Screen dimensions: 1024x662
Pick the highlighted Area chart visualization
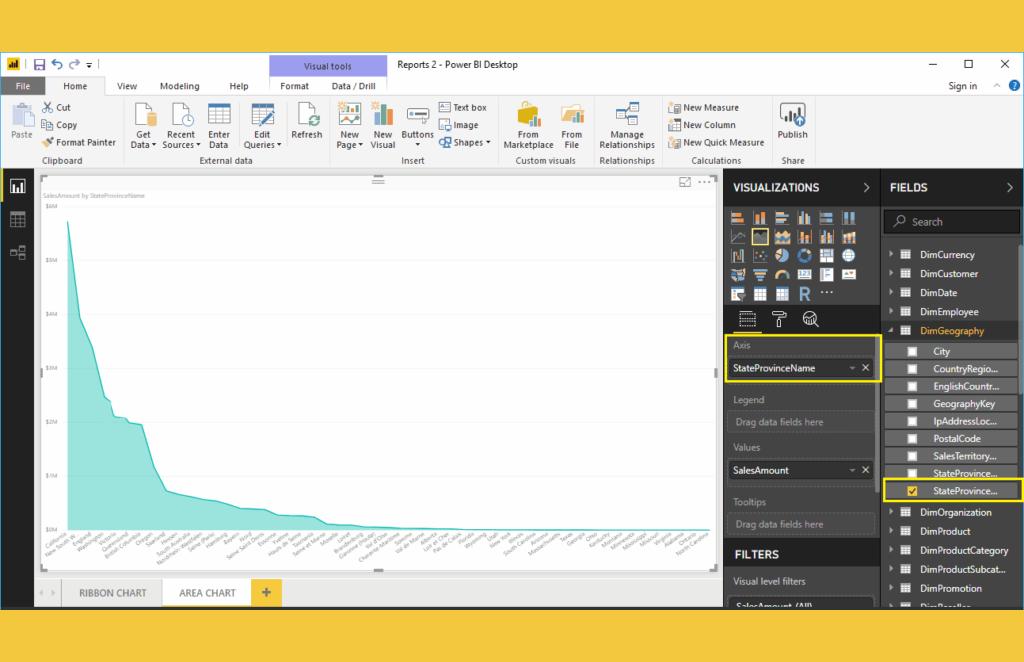(760, 237)
